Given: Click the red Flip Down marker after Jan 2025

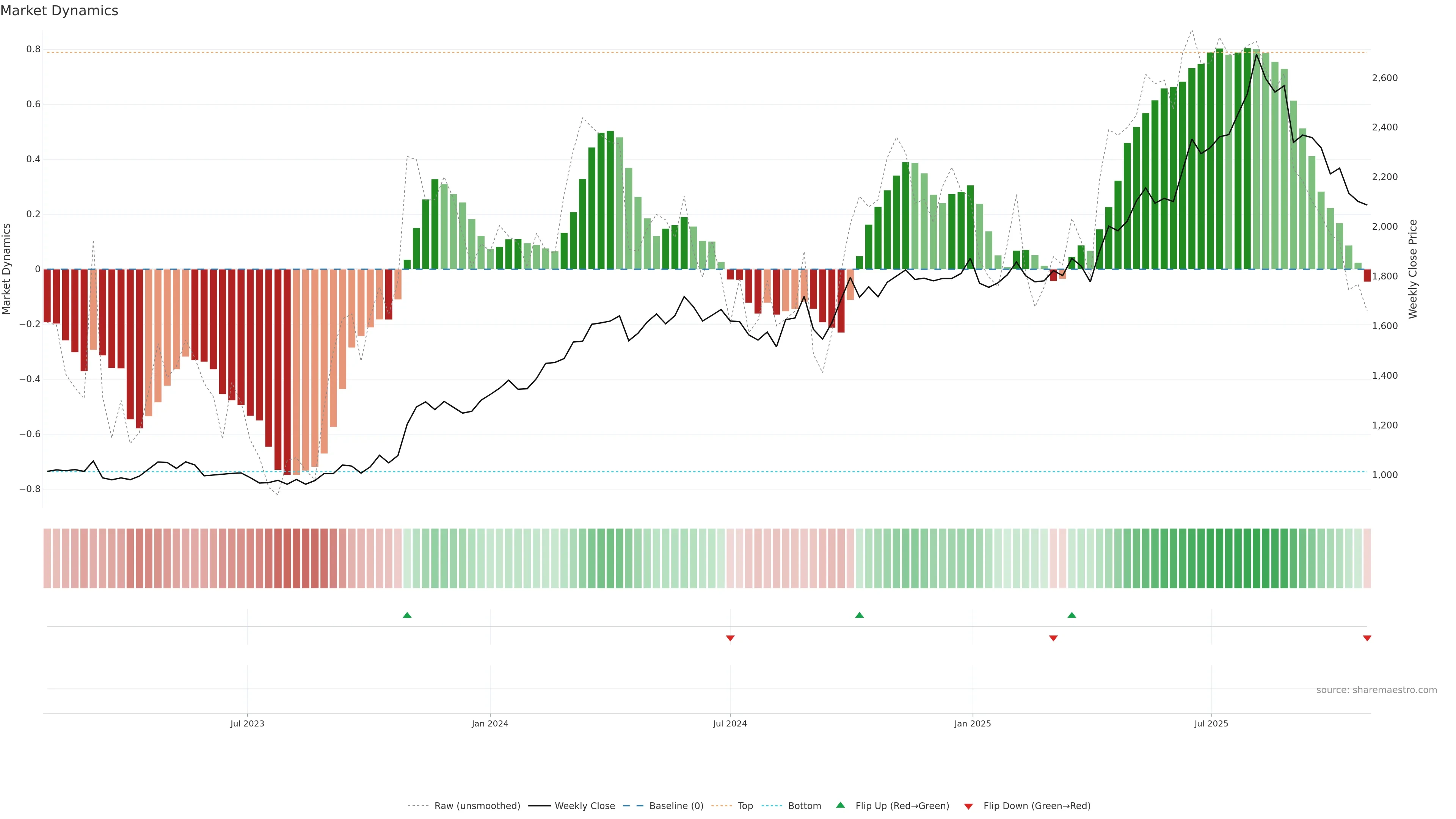Looking at the screenshot, I should click(1053, 638).
